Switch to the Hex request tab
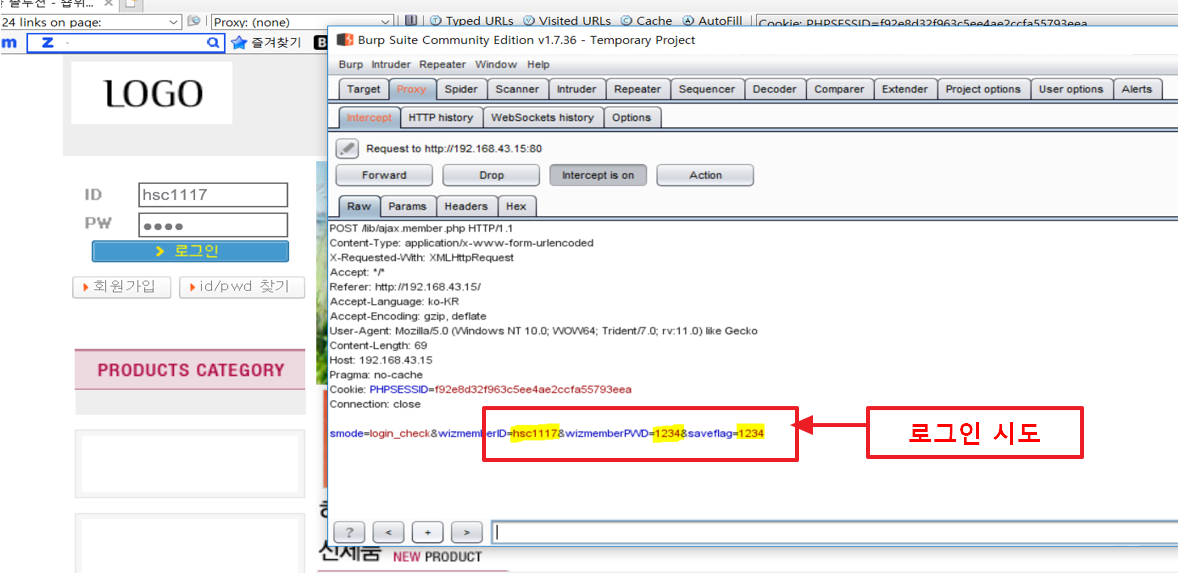The height and width of the screenshot is (588, 1178). (x=516, y=206)
